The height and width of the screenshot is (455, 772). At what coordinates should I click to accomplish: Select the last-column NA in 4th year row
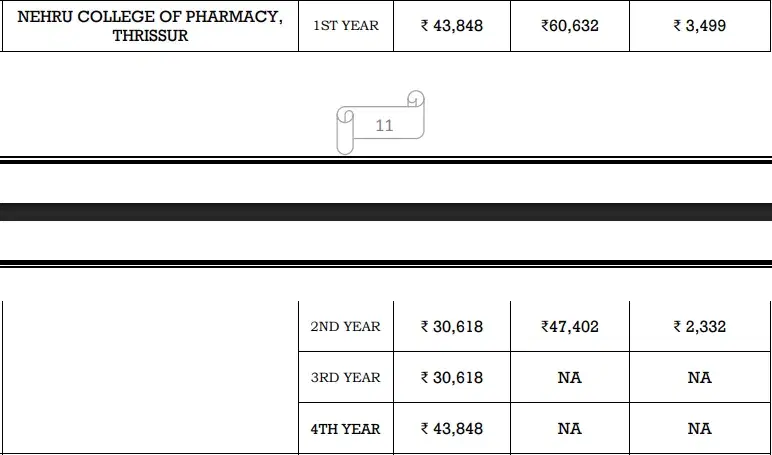tap(700, 429)
